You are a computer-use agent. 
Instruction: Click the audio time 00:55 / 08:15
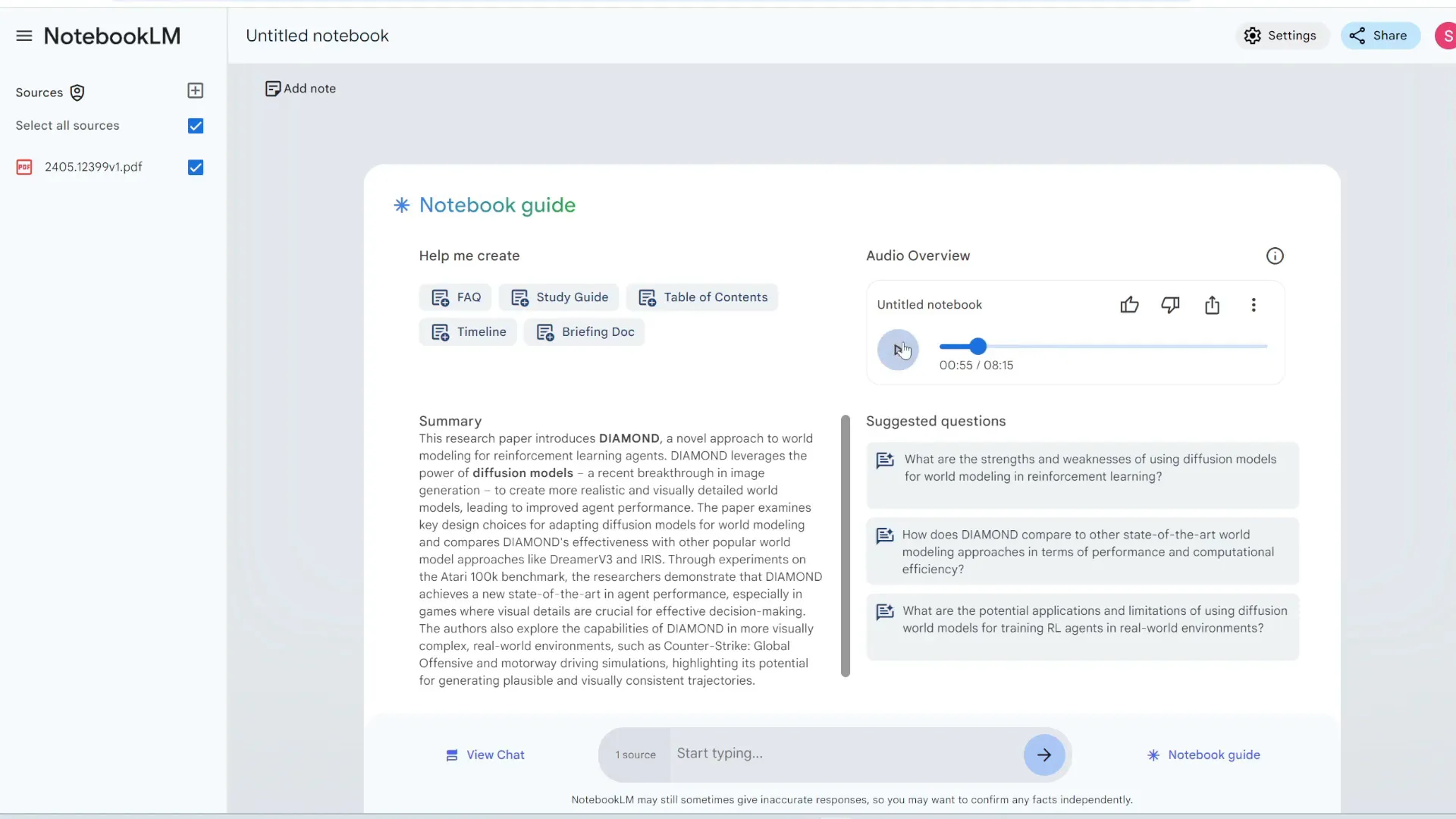[x=976, y=366]
